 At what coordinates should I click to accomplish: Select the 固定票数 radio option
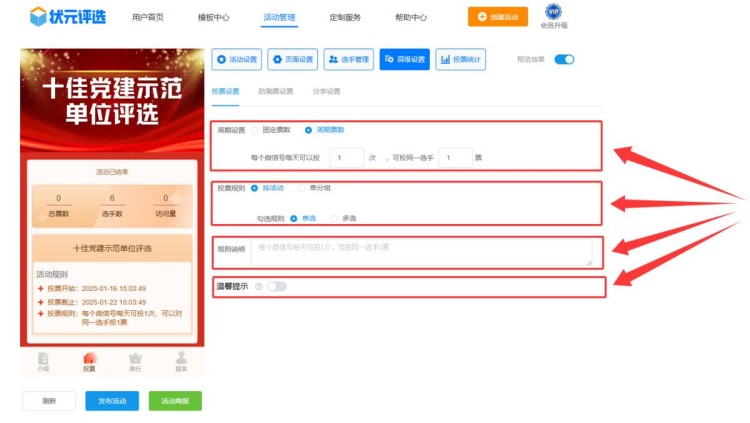(255, 130)
